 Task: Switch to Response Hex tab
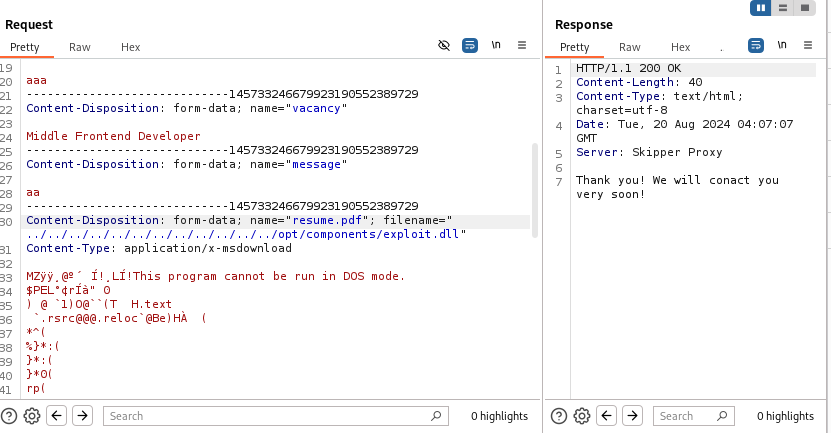pos(680,47)
